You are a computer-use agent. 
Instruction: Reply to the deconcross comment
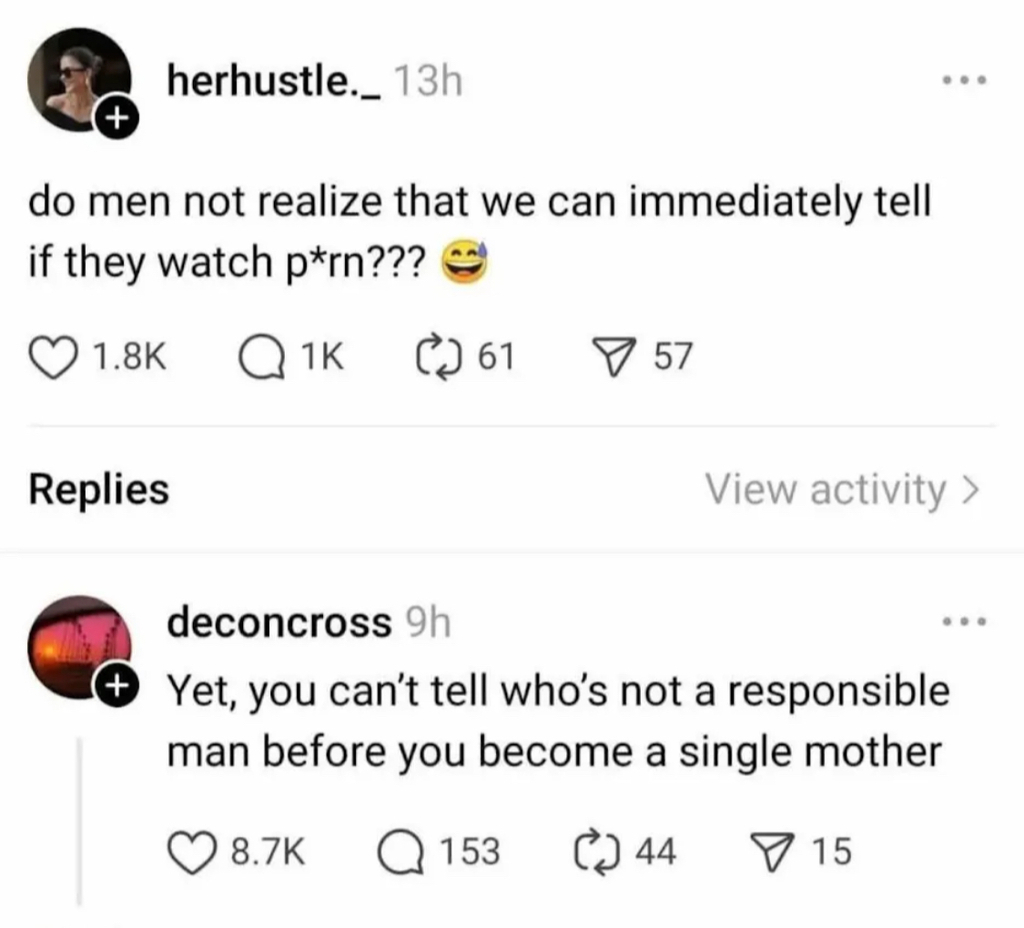(402, 853)
